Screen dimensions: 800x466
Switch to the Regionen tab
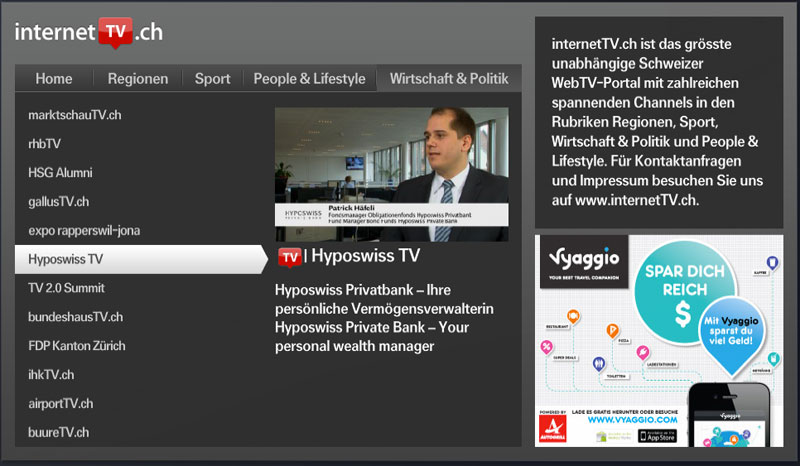click(x=138, y=79)
